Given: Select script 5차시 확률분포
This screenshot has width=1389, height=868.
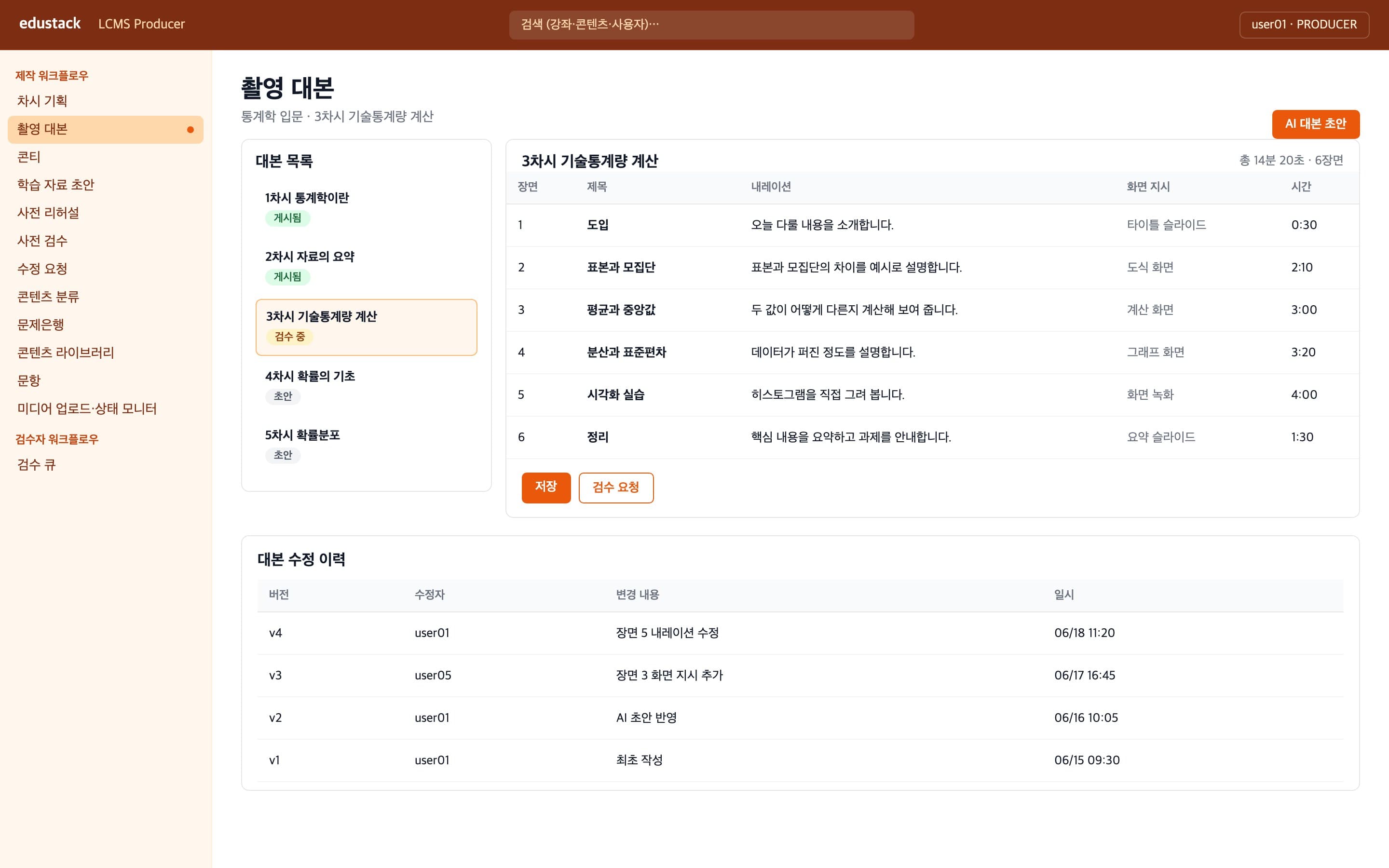Looking at the screenshot, I should point(366,446).
